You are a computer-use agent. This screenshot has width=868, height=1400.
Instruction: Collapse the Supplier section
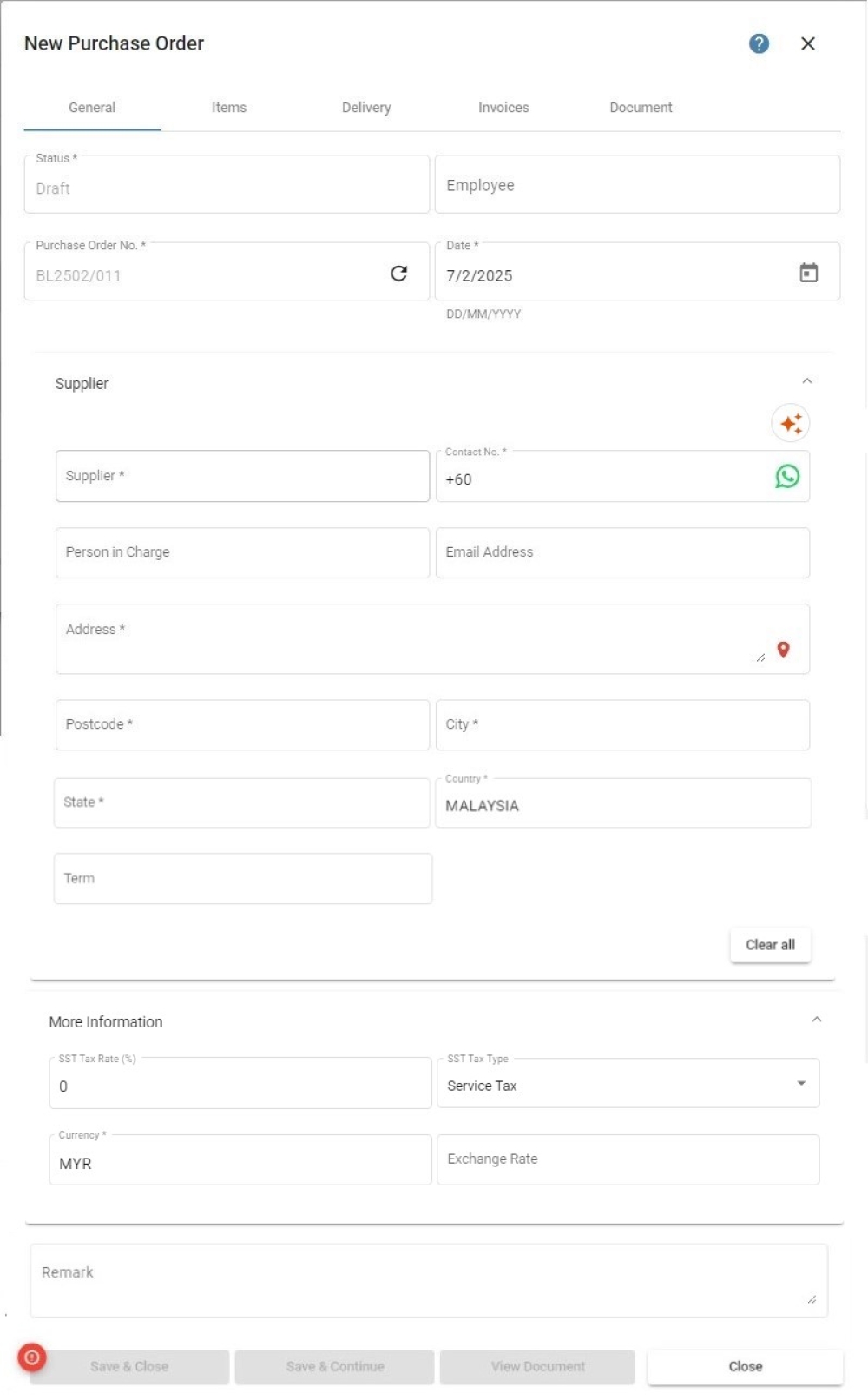click(806, 381)
